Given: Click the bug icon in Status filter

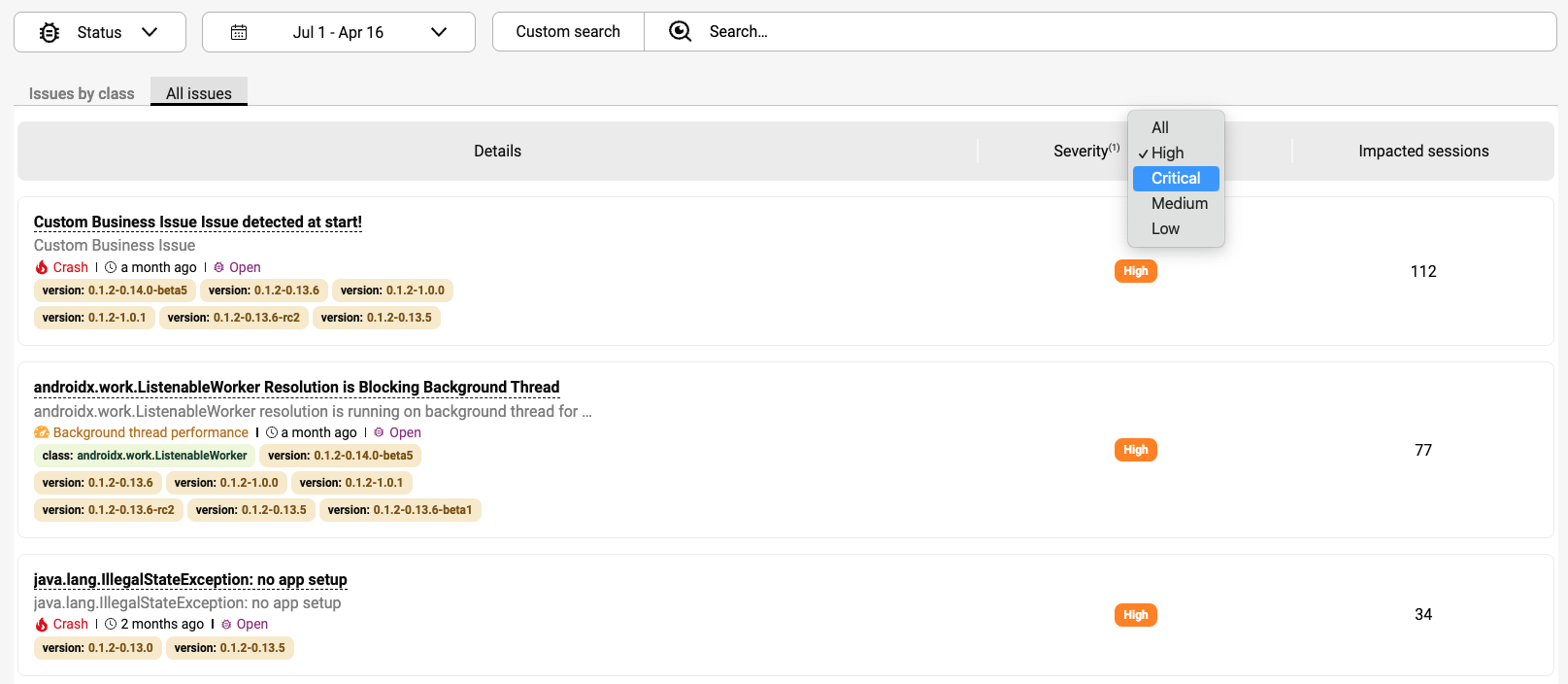Looking at the screenshot, I should pyautogui.click(x=50, y=32).
